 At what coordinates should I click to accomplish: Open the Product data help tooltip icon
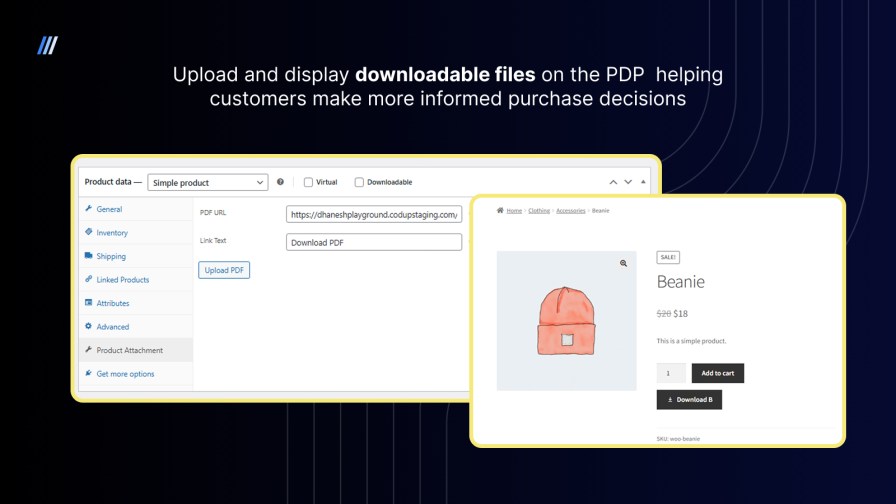pyautogui.click(x=280, y=182)
